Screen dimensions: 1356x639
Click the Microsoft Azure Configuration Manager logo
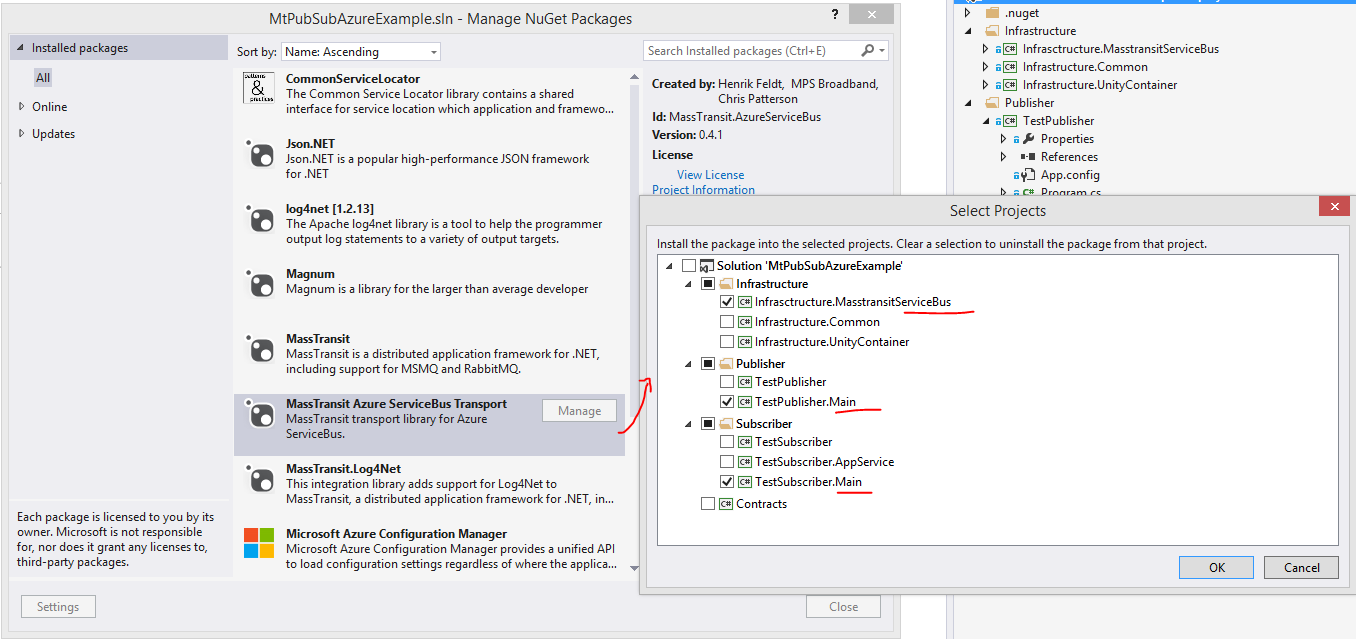(x=259, y=544)
